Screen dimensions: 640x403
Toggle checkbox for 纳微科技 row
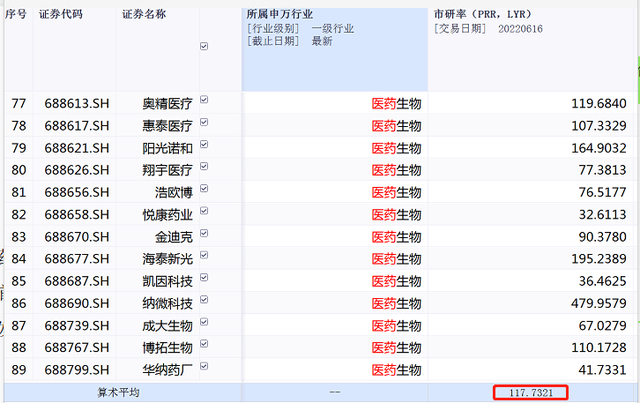[x=204, y=300]
